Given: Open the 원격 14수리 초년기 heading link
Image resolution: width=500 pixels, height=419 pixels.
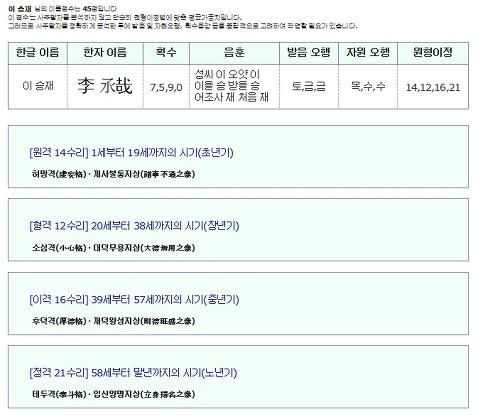Looking at the screenshot, I should click(131, 153).
